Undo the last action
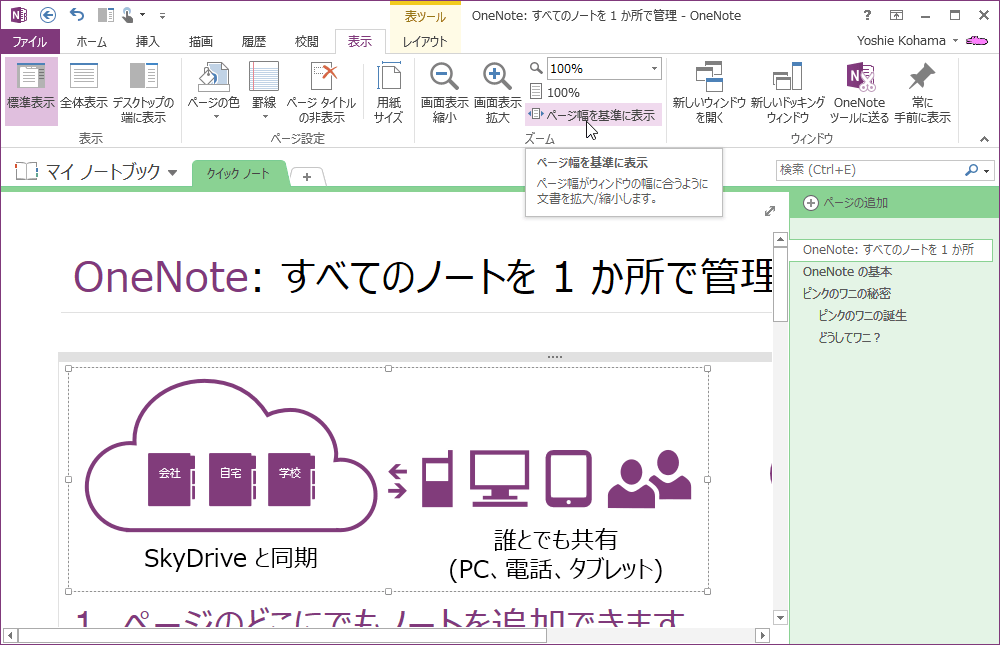The width and height of the screenshot is (1000, 645). pos(77,15)
